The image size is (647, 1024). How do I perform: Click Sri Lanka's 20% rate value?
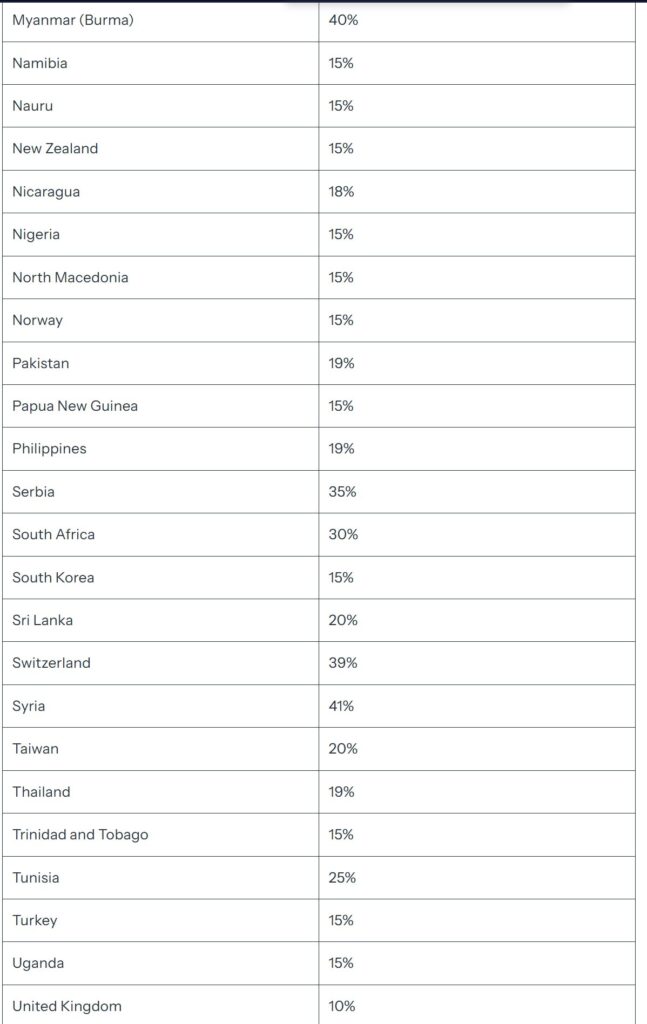(343, 620)
